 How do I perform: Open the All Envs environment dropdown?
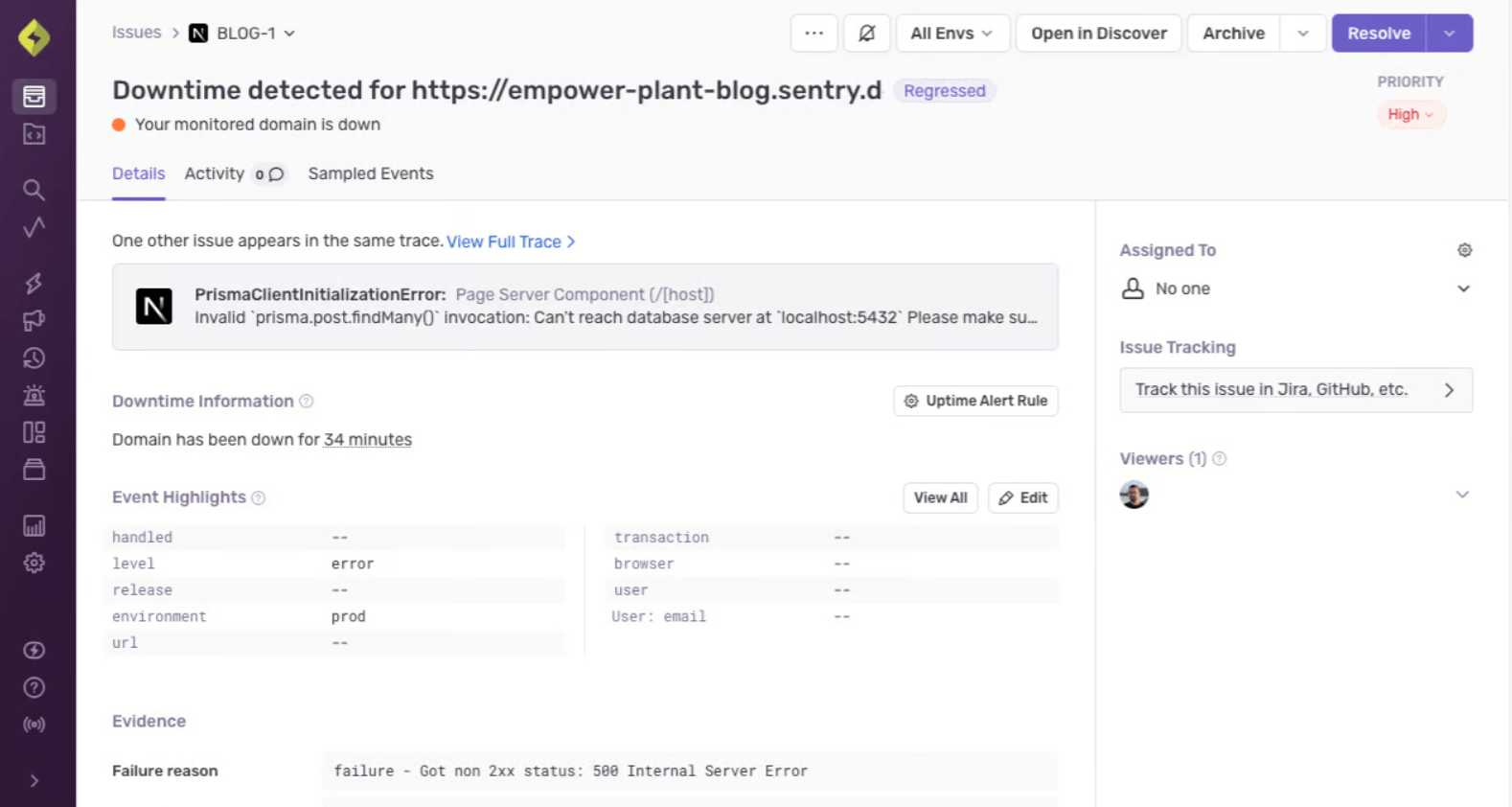coord(951,34)
